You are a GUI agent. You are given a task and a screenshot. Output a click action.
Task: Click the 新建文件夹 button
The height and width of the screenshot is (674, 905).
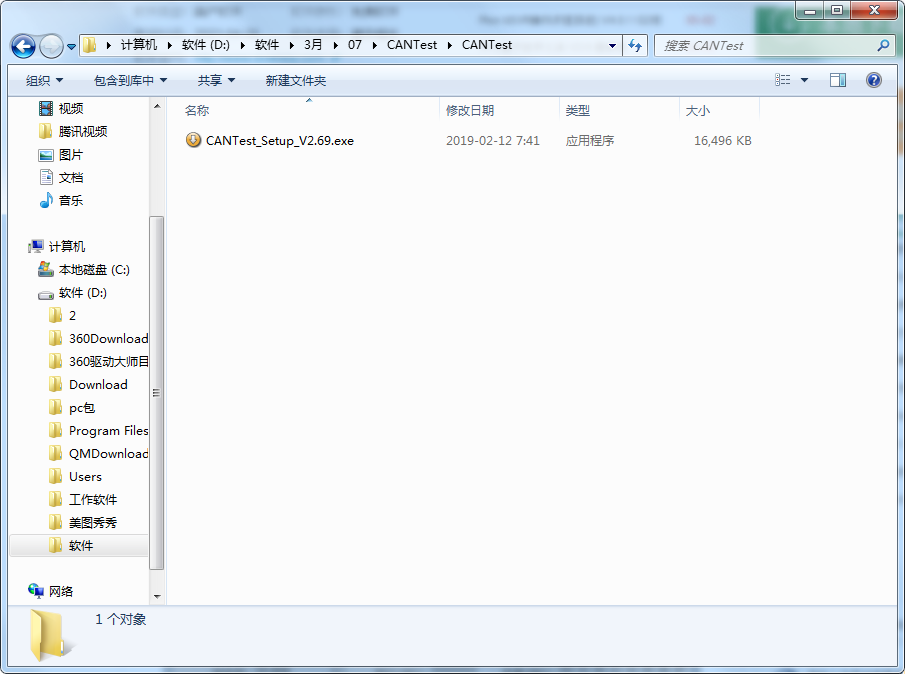pos(295,80)
